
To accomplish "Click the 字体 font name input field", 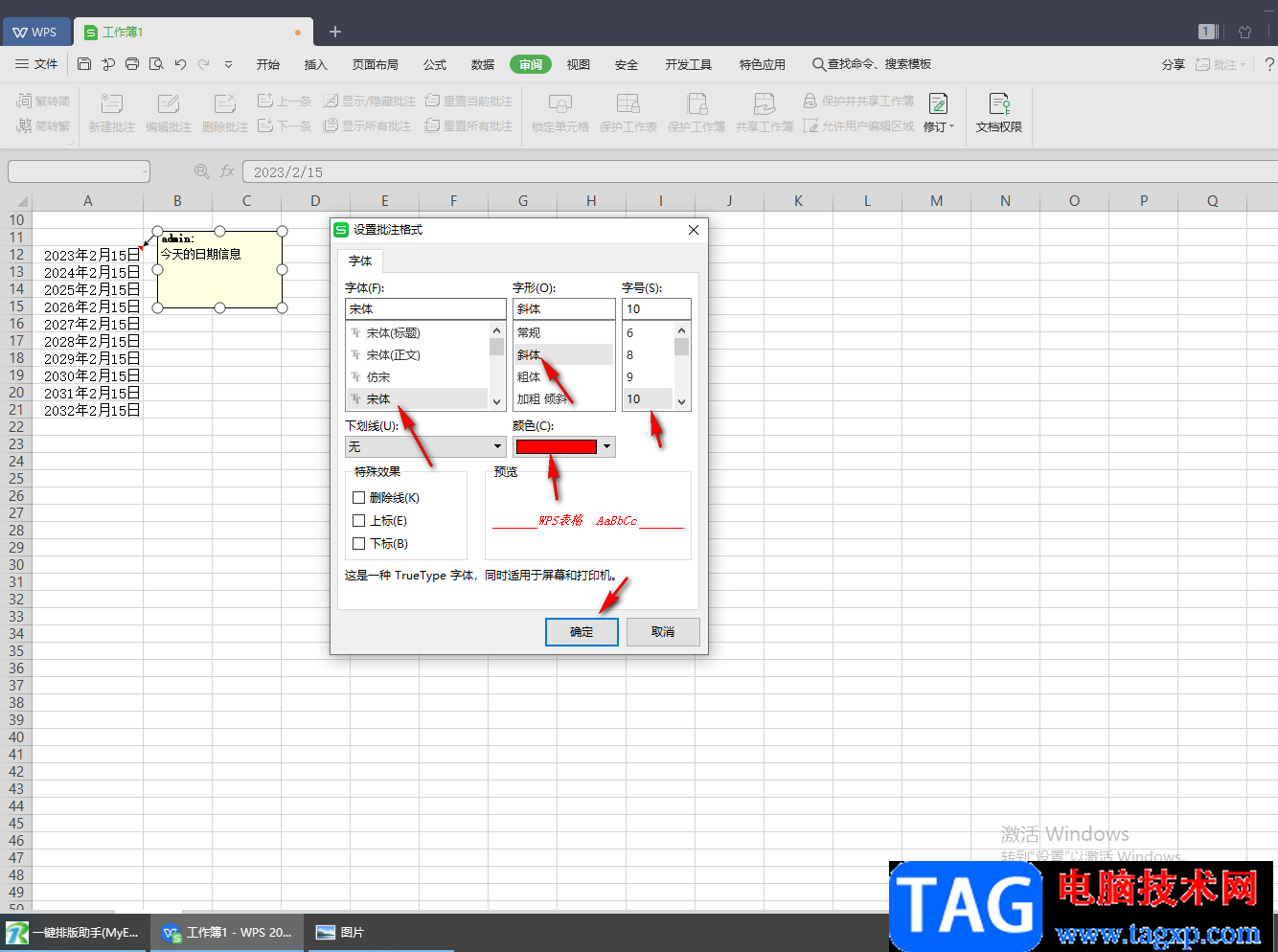I will [x=425, y=308].
